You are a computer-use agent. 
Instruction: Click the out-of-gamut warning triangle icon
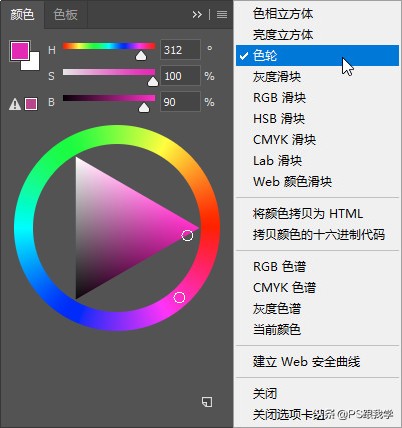click(x=15, y=104)
